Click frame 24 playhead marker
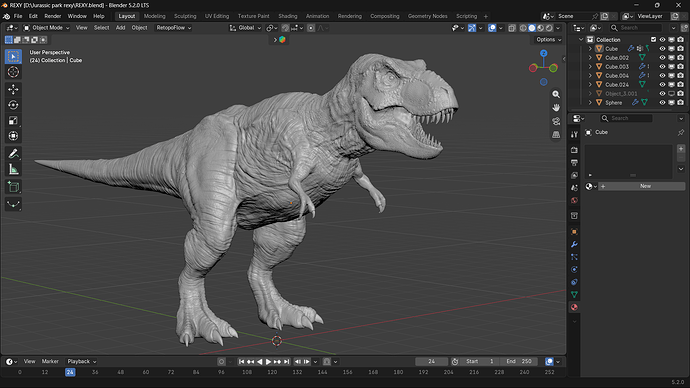This screenshot has height=388, width=690. (x=70, y=372)
